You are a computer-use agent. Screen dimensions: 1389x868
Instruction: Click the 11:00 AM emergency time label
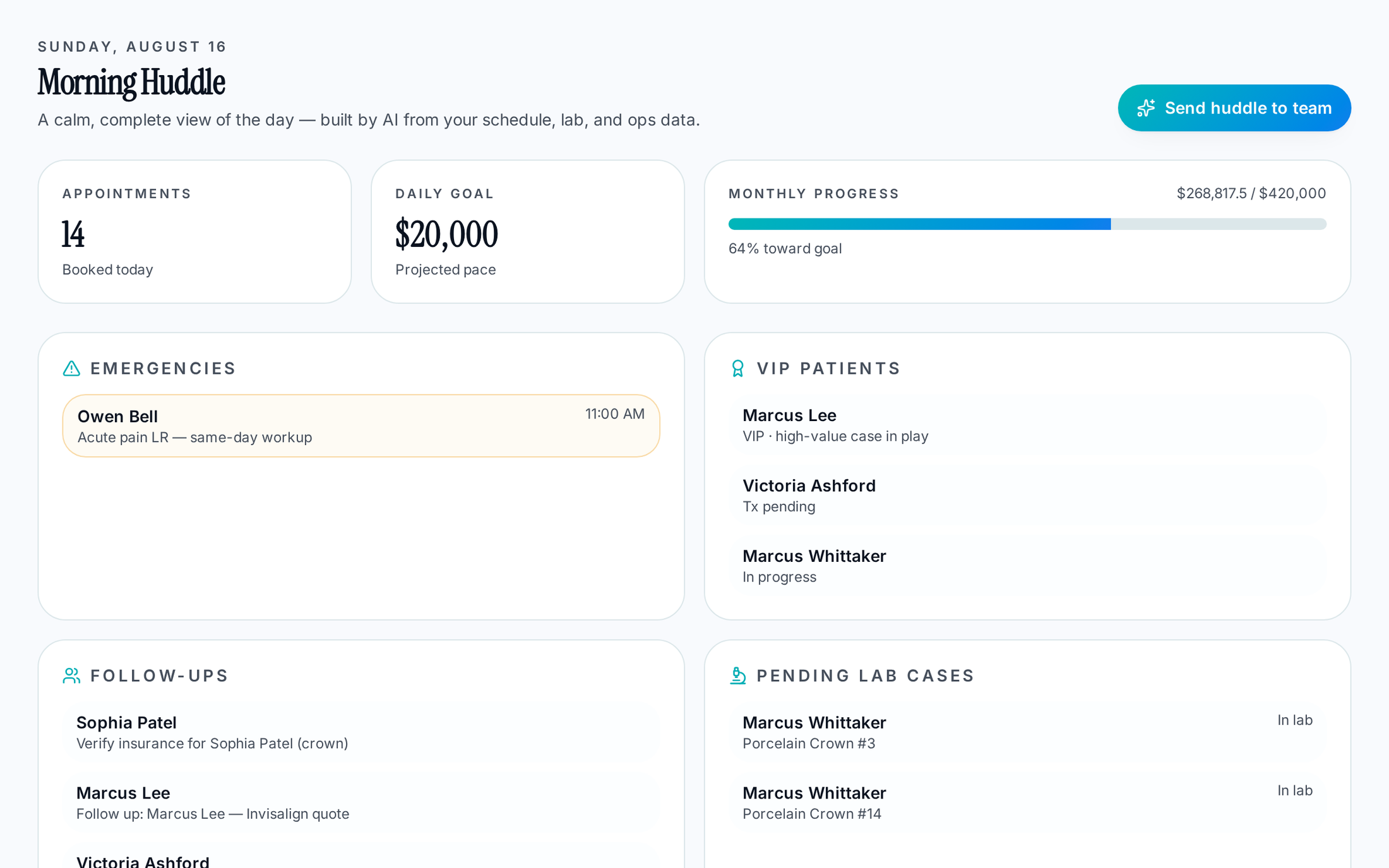[614, 414]
